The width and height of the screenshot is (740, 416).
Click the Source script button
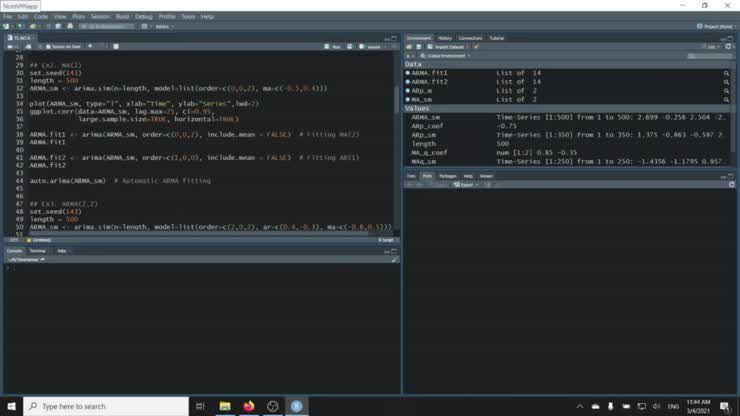click(x=370, y=47)
